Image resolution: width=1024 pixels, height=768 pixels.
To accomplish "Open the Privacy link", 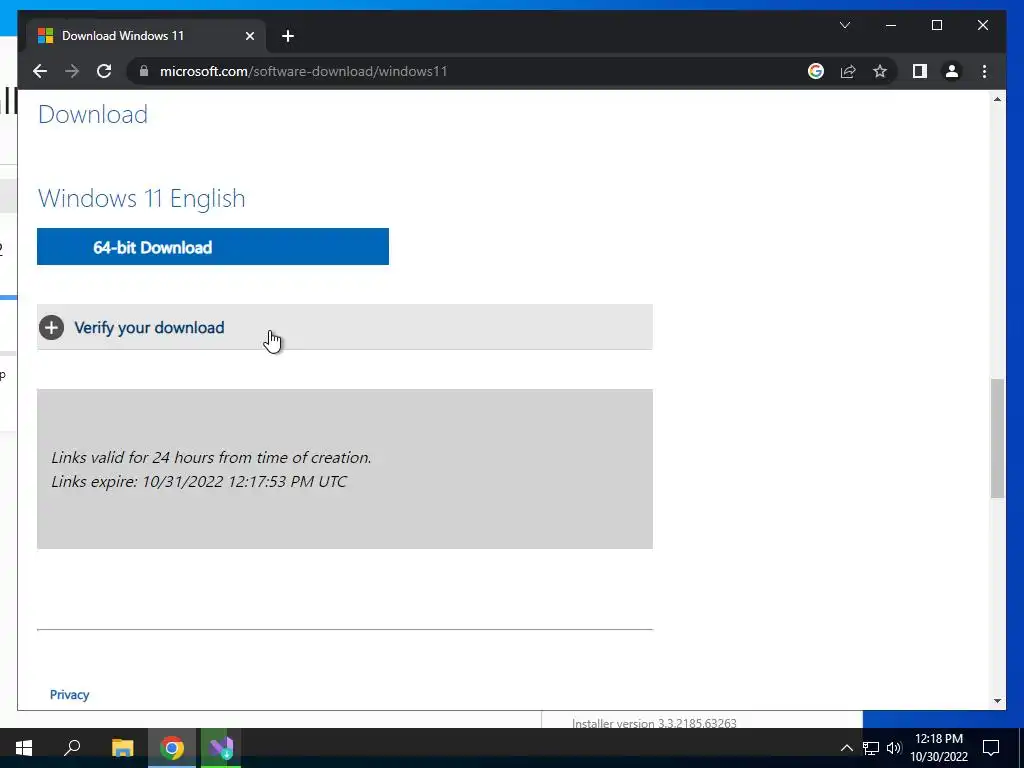I will click(69, 694).
